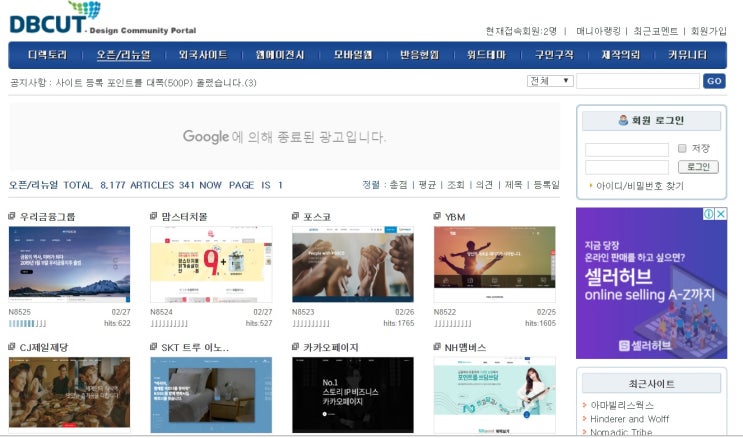Viewport: 743px width, 438px height.
Task: Click arrow bullet next to 아마빌리스웍스
Action: click(585, 405)
